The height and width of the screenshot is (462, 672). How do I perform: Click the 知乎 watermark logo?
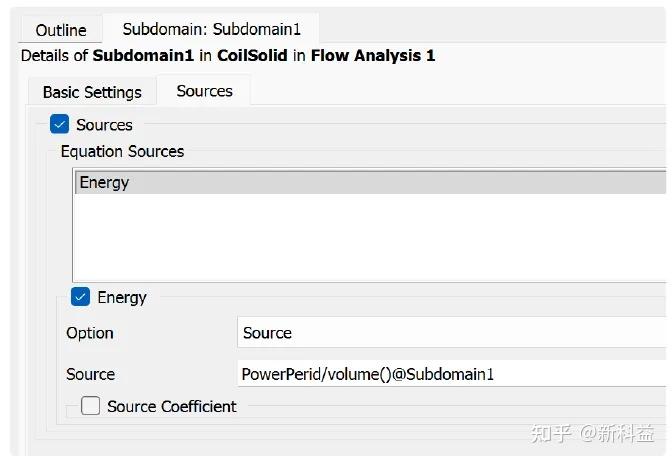coord(551,434)
